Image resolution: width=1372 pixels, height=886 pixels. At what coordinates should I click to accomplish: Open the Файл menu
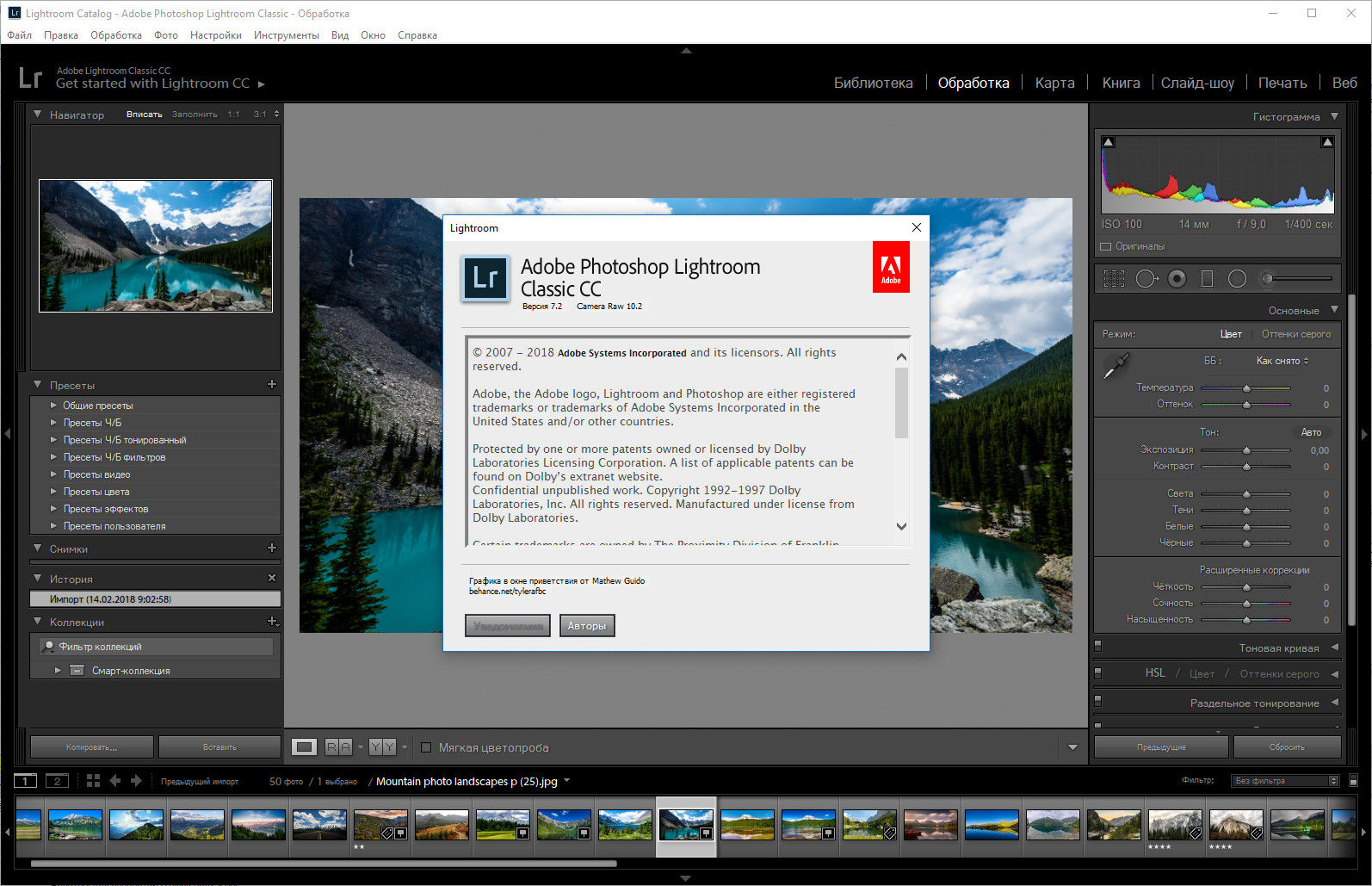click(x=20, y=35)
